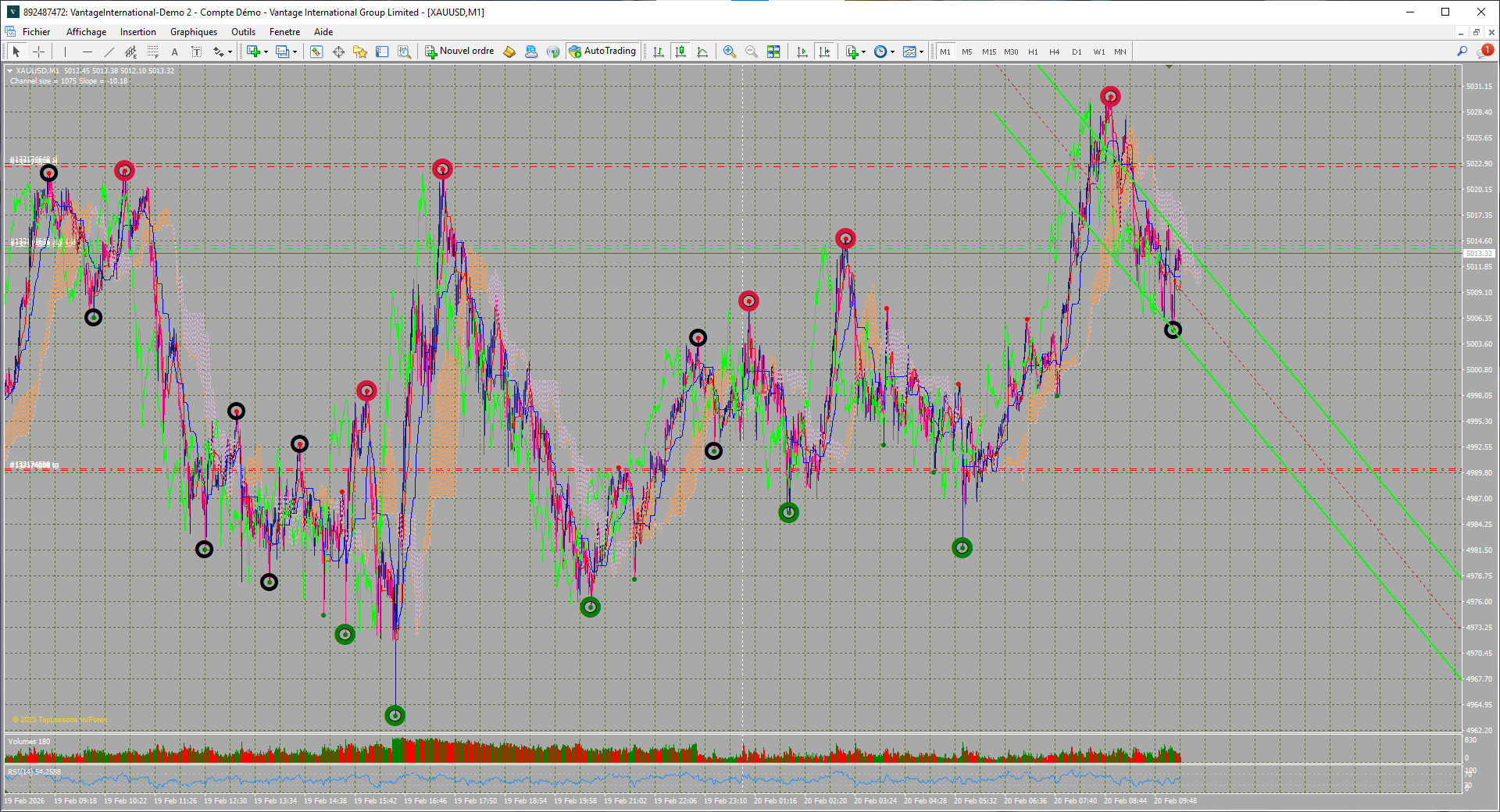Switch to the M30 timeframe
This screenshot has width=1500, height=812.
click(x=1011, y=52)
